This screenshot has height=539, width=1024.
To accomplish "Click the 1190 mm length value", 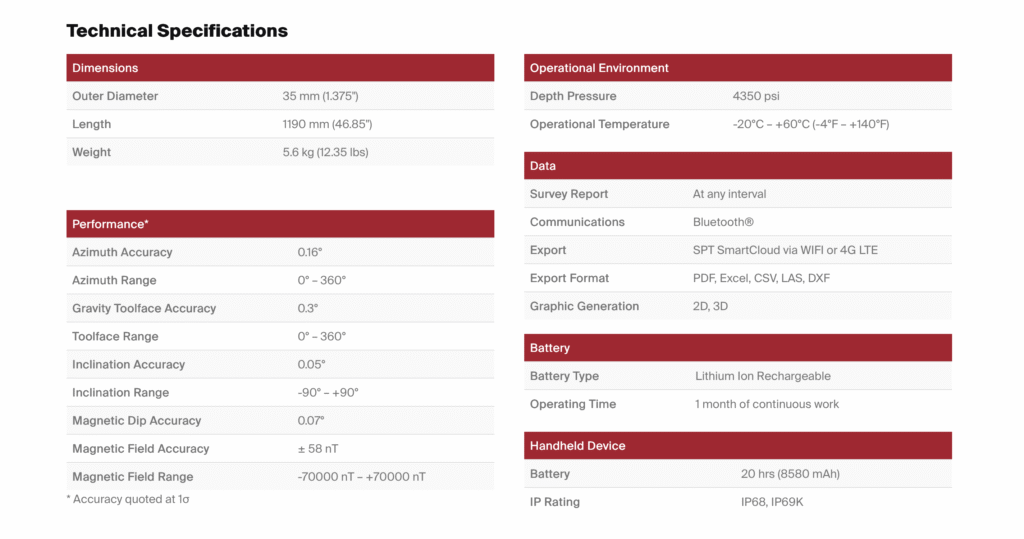I will tap(327, 124).
